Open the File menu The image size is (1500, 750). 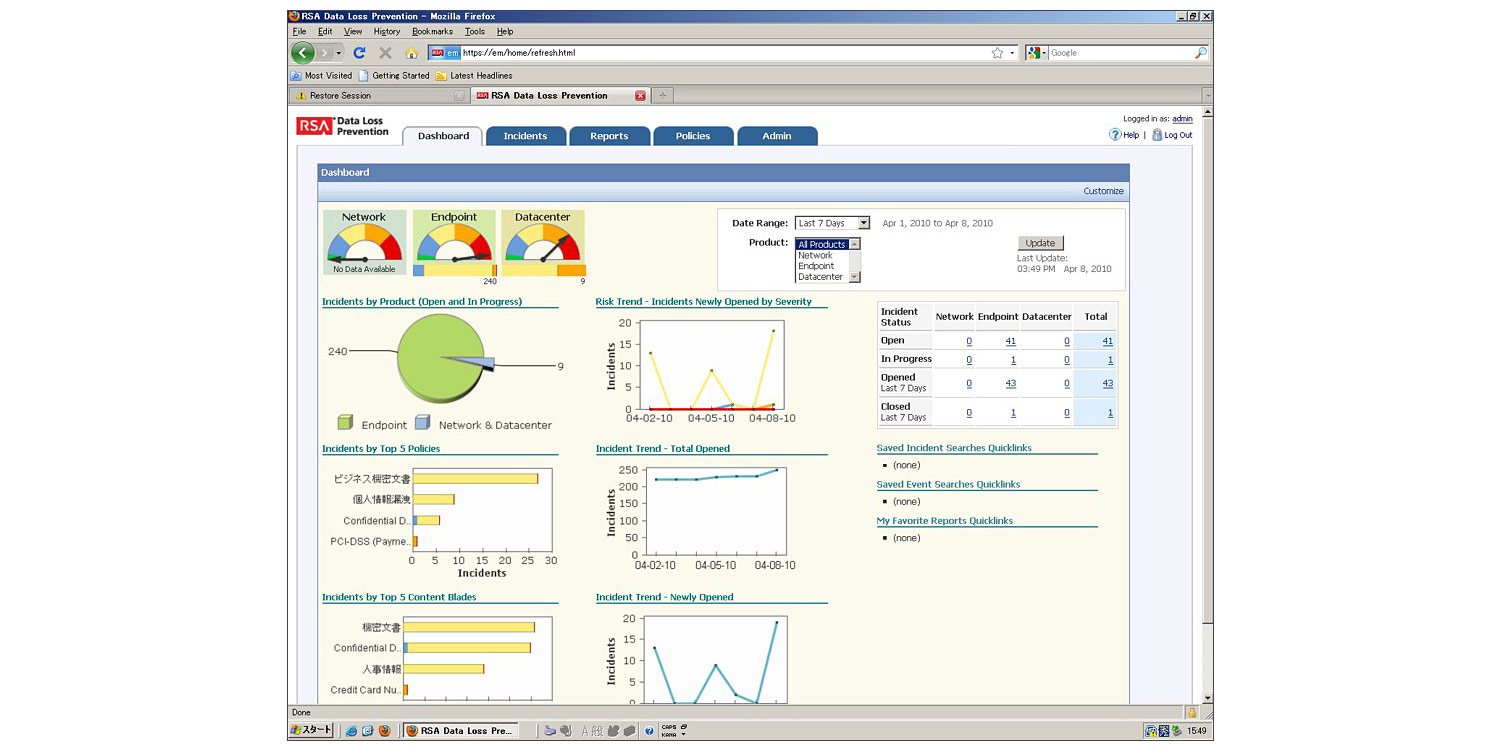tap(299, 32)
